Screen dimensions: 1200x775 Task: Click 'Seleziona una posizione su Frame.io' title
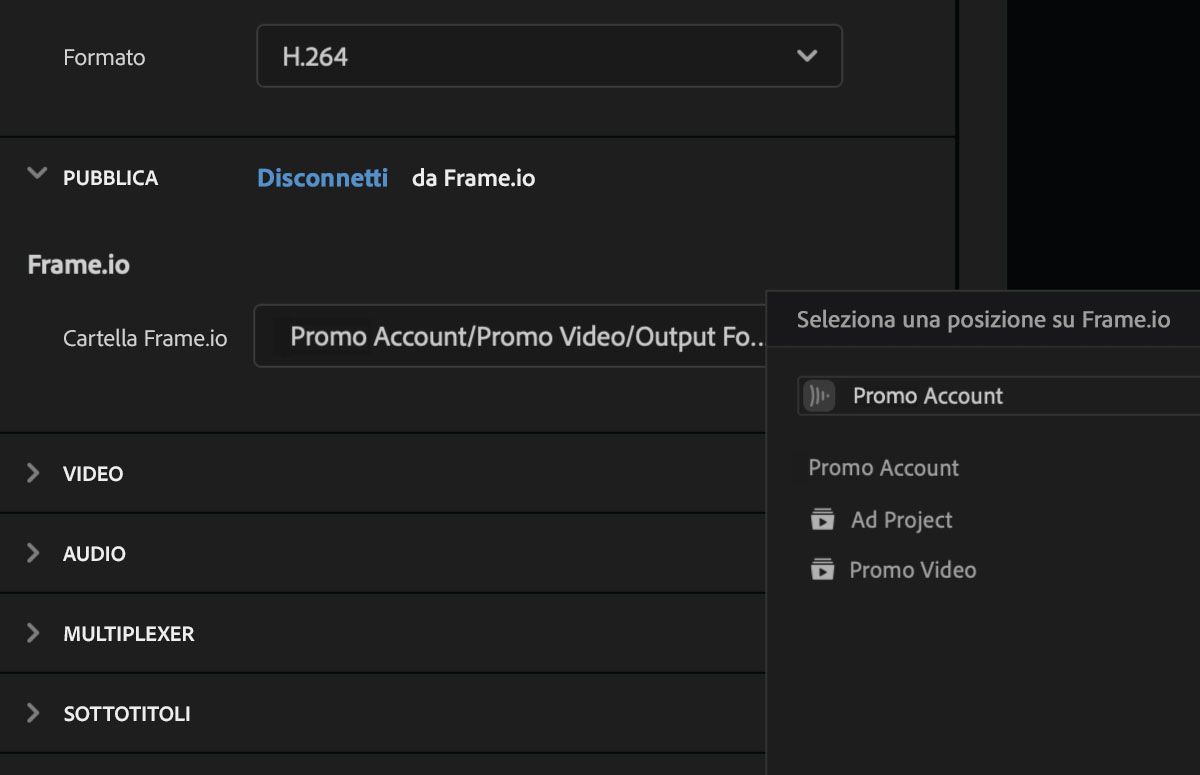(x=983, y=320)
